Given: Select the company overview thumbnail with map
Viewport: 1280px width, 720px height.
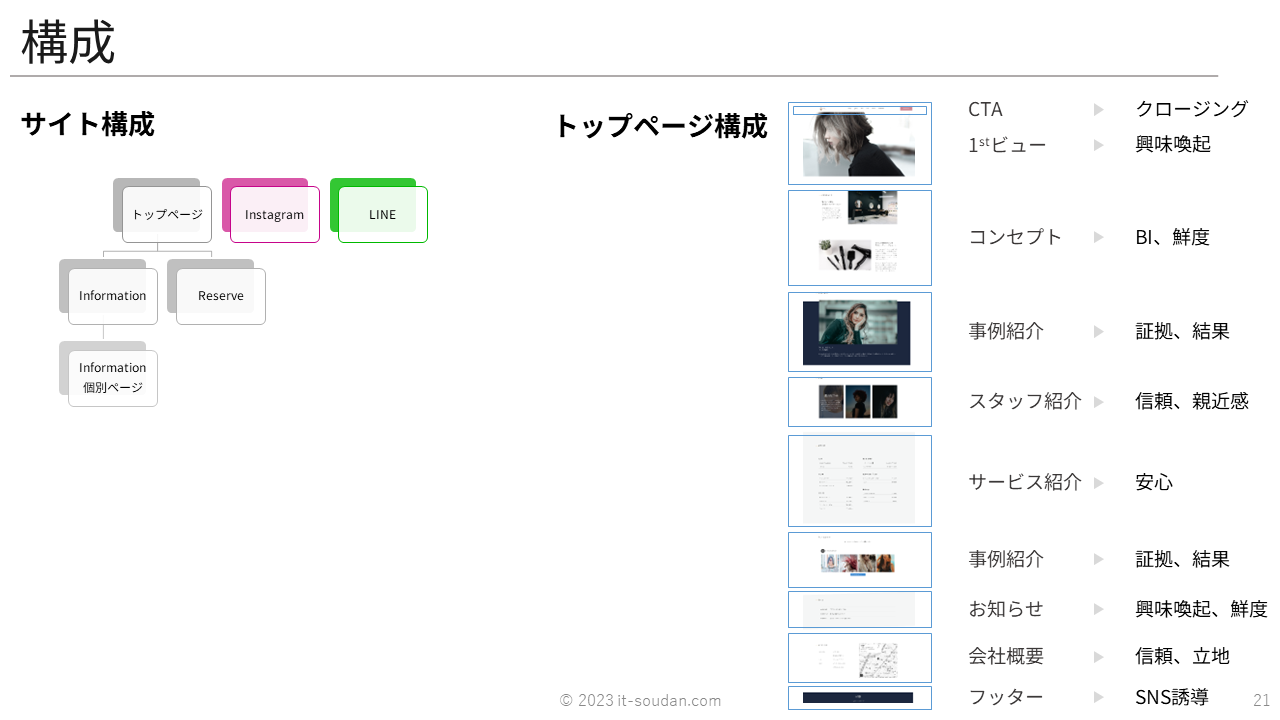Looking at the screenshot, I should click(859, 658).
